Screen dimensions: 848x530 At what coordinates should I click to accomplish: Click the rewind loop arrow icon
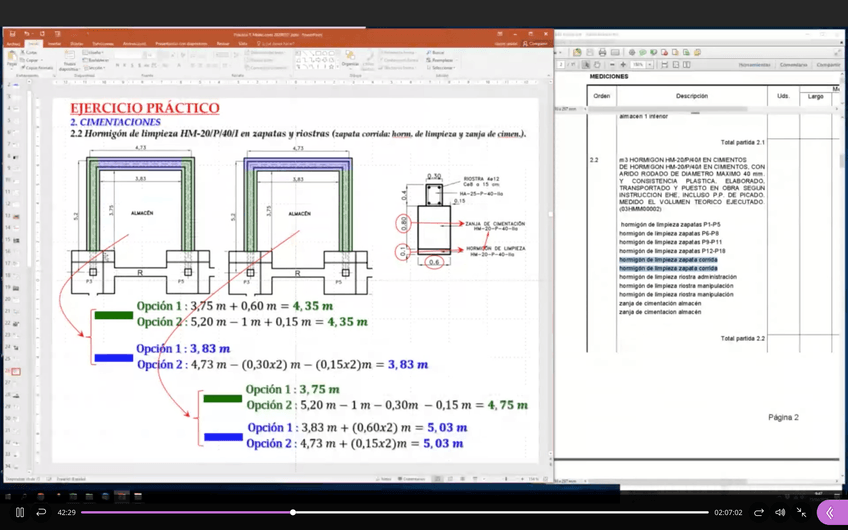(41, 512)
